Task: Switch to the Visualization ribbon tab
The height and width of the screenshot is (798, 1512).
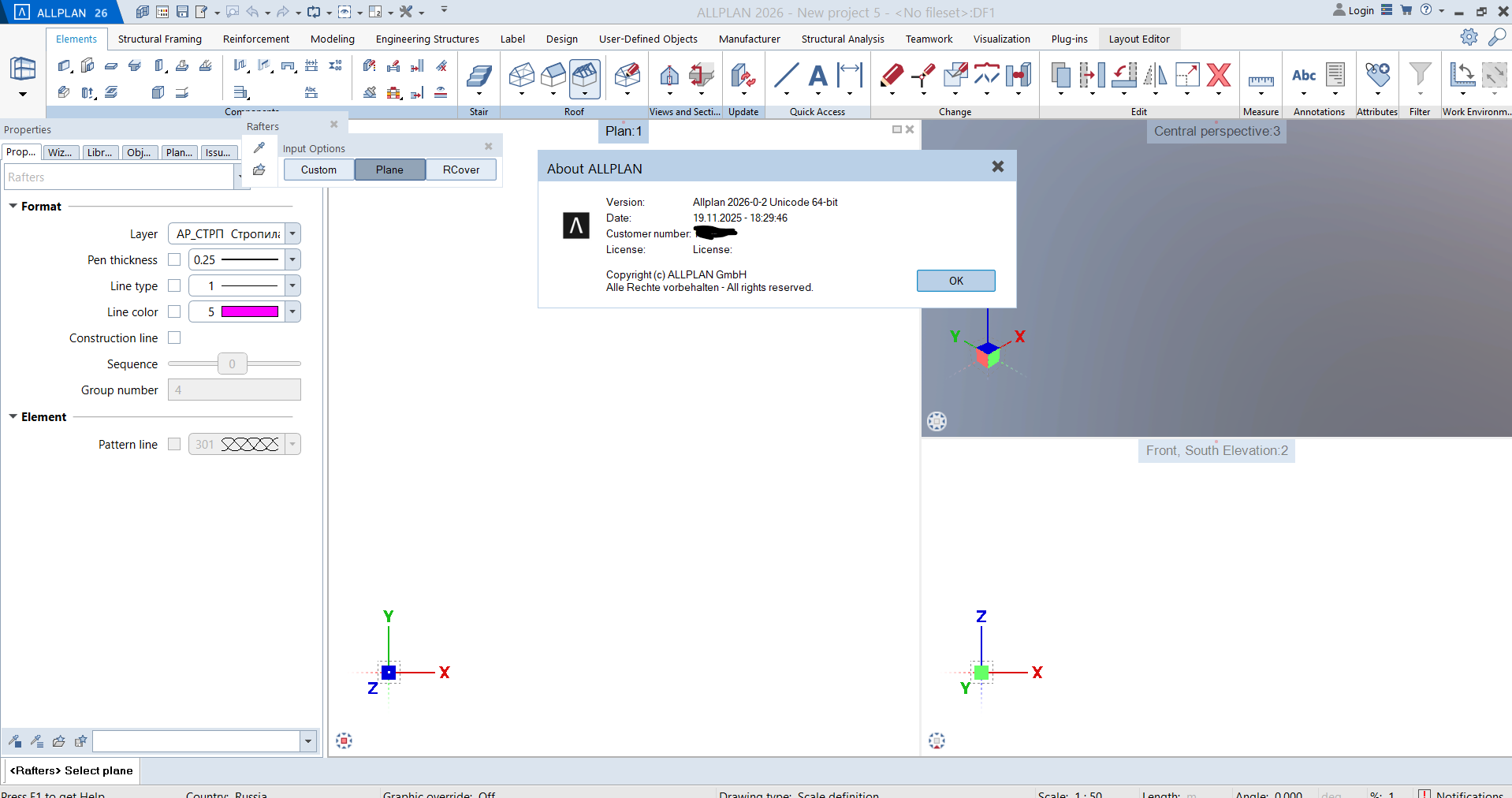Action: 1002,39
